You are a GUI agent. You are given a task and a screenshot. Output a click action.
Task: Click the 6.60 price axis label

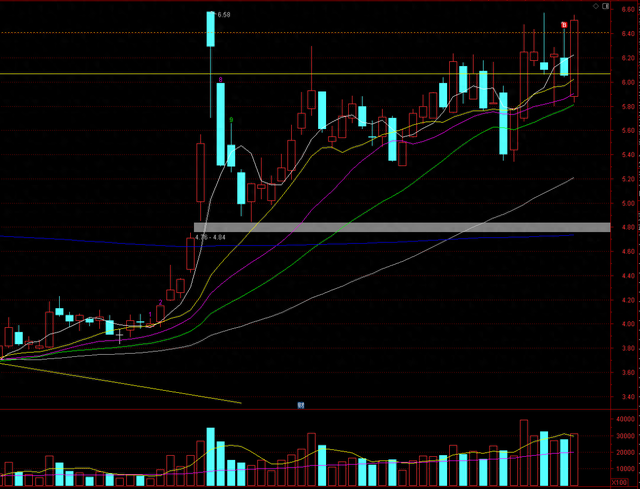click(627, 9)
